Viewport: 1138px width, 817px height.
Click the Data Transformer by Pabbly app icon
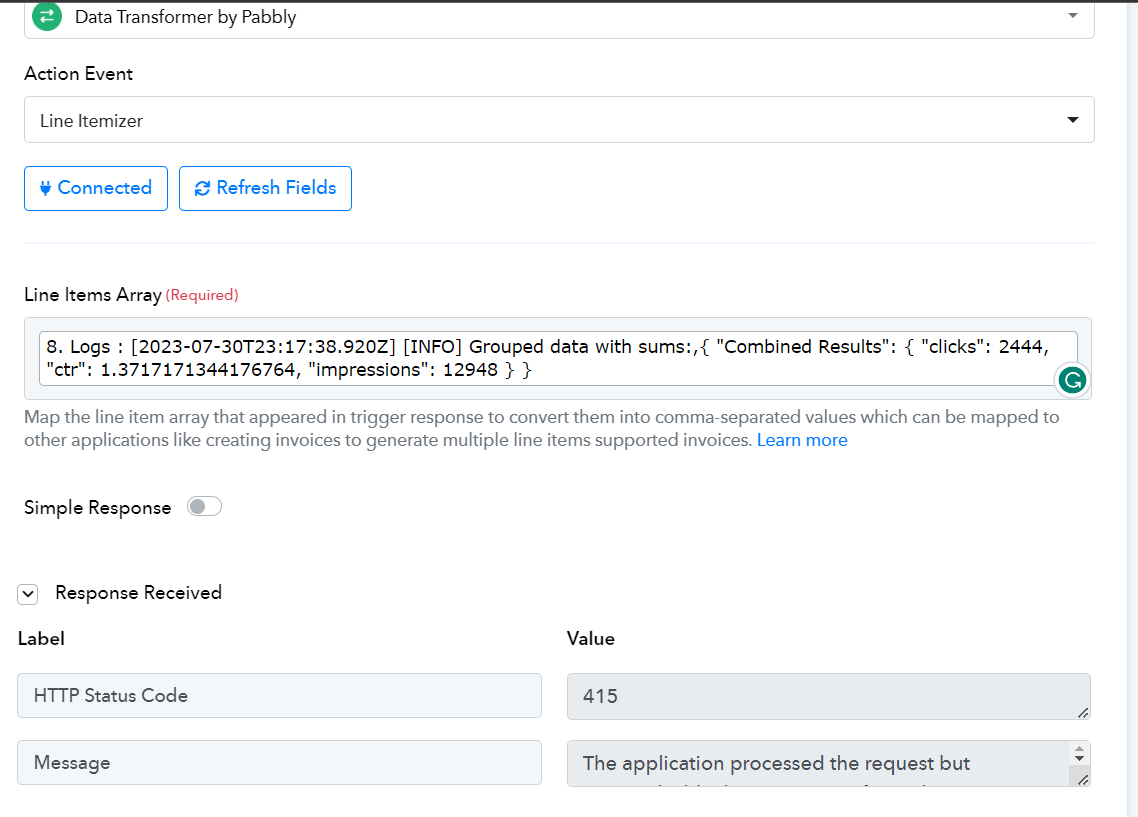(47, 16)
